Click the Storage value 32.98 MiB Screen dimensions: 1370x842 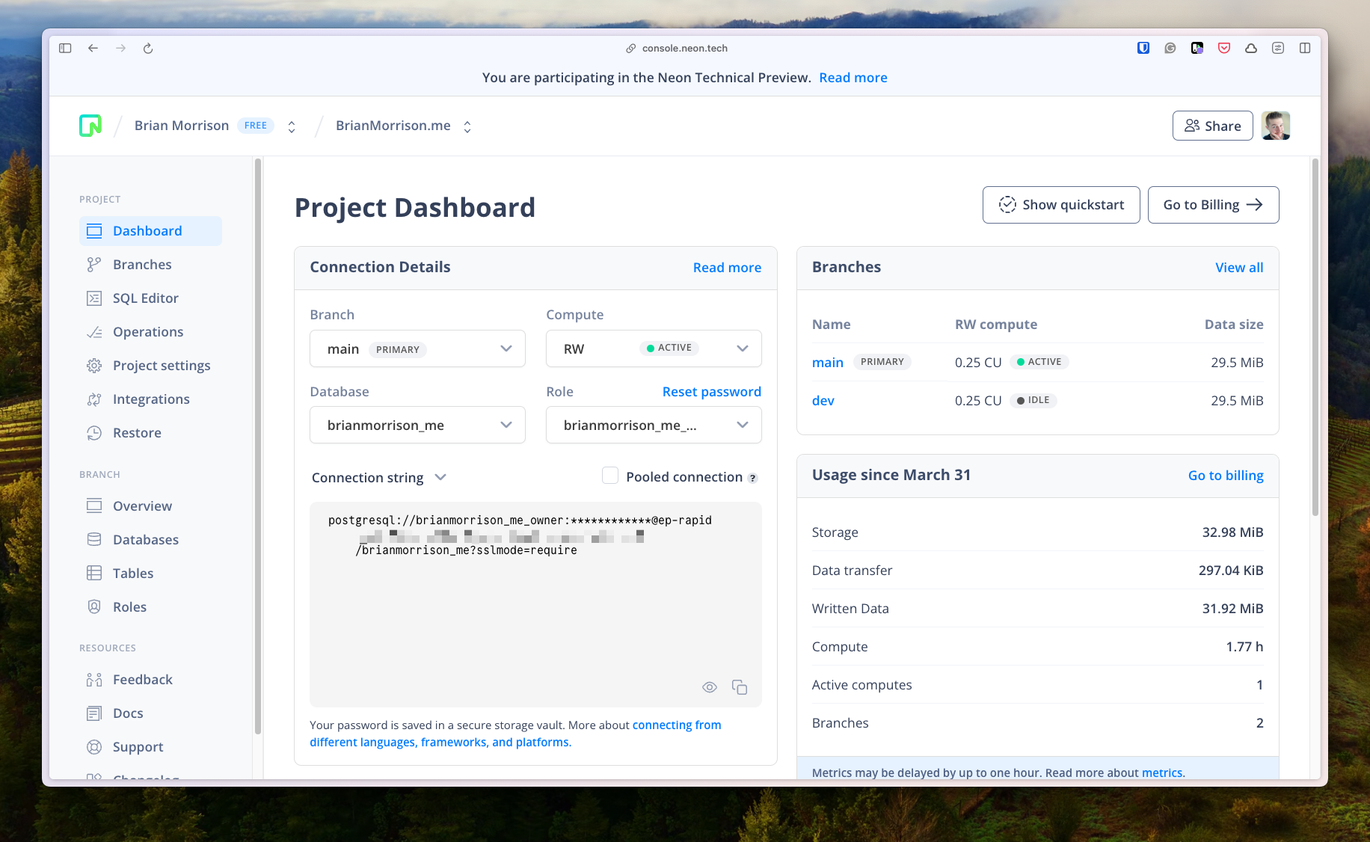point(1233,533)
